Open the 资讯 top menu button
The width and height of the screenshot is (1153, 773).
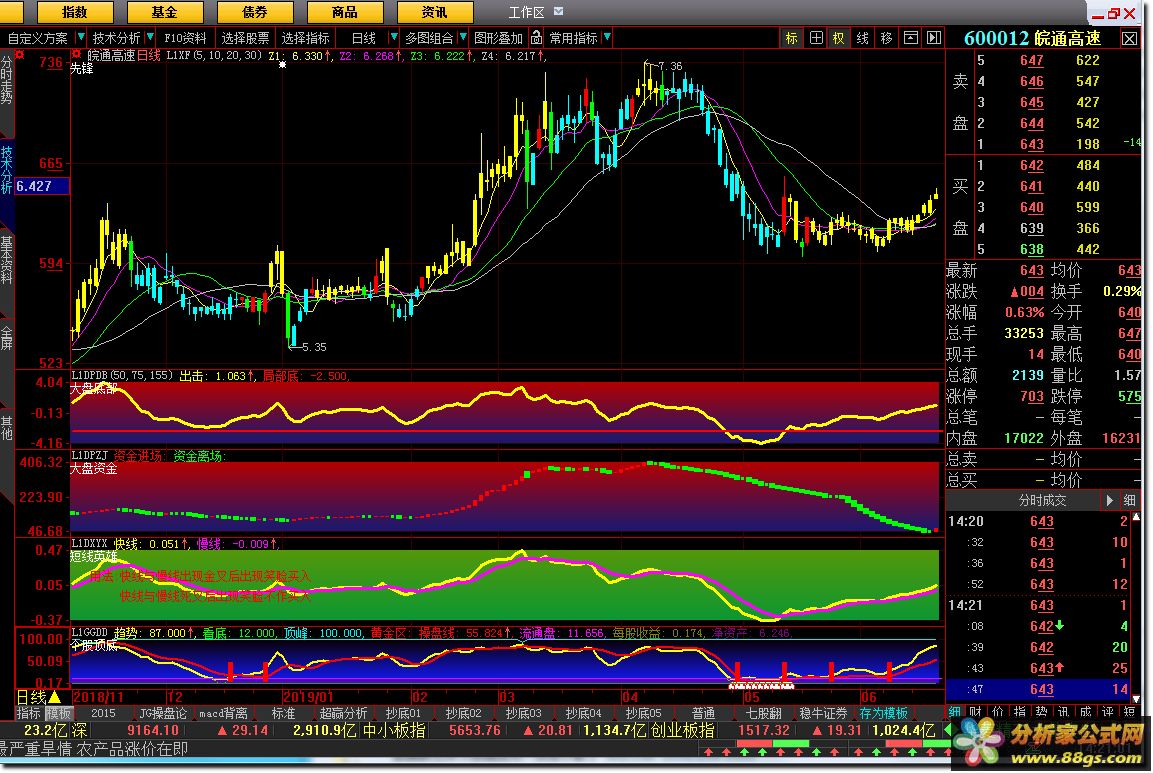point(435,12)
